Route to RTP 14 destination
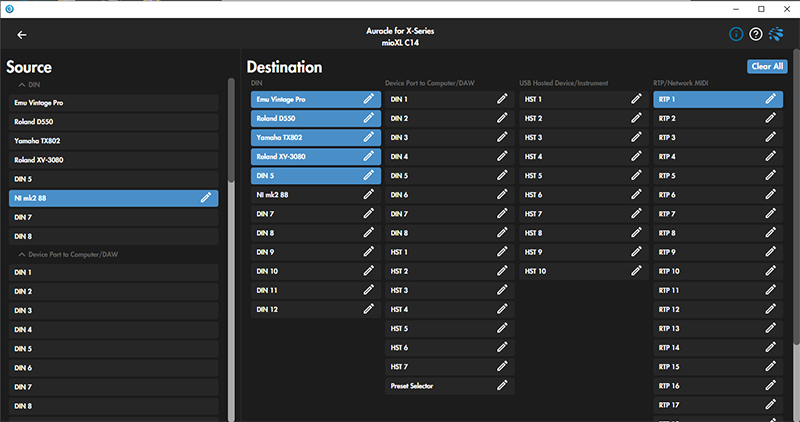This screenshot has width=800, height=422. pos(718,347)
